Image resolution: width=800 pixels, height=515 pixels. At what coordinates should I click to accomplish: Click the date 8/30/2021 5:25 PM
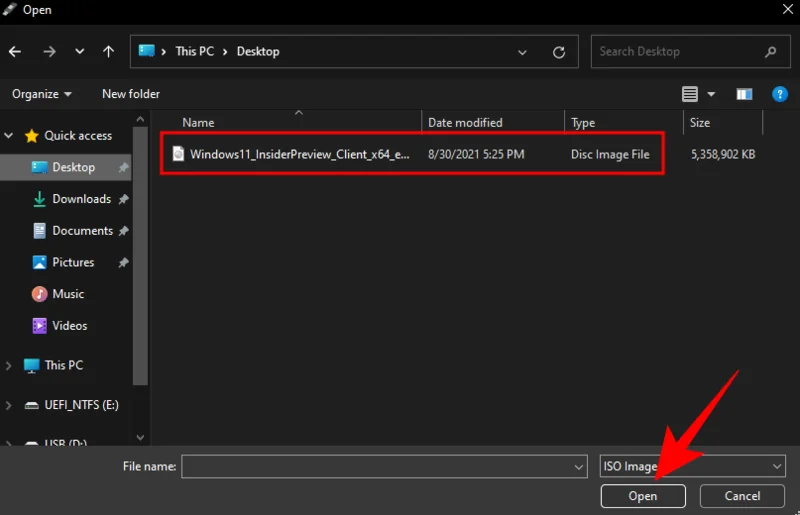coord(476,154)
